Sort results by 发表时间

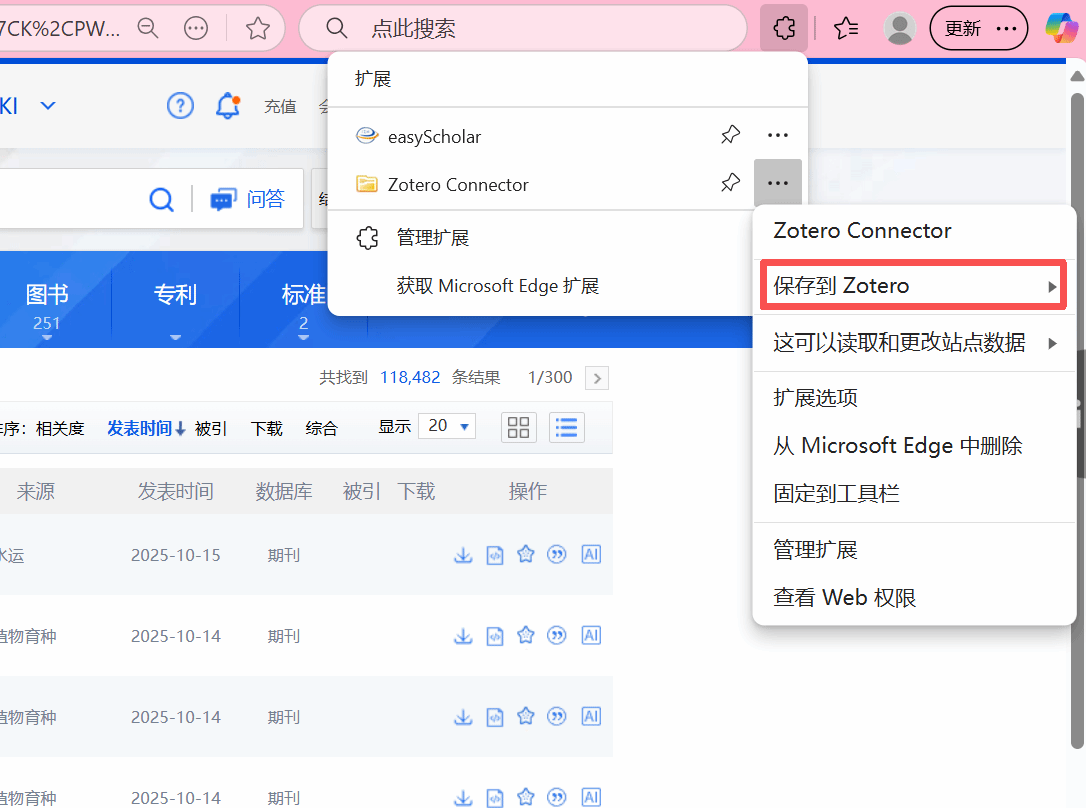(146, 429)
